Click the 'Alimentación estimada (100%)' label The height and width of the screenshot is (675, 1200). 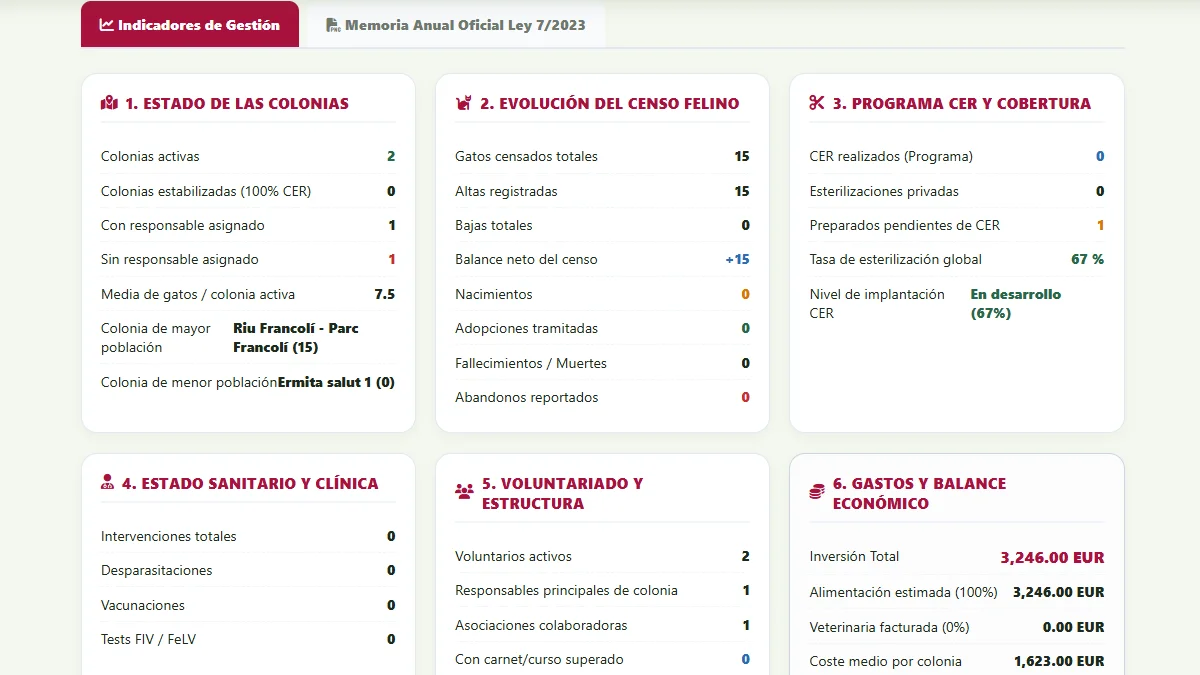click(x=903, y=592)
